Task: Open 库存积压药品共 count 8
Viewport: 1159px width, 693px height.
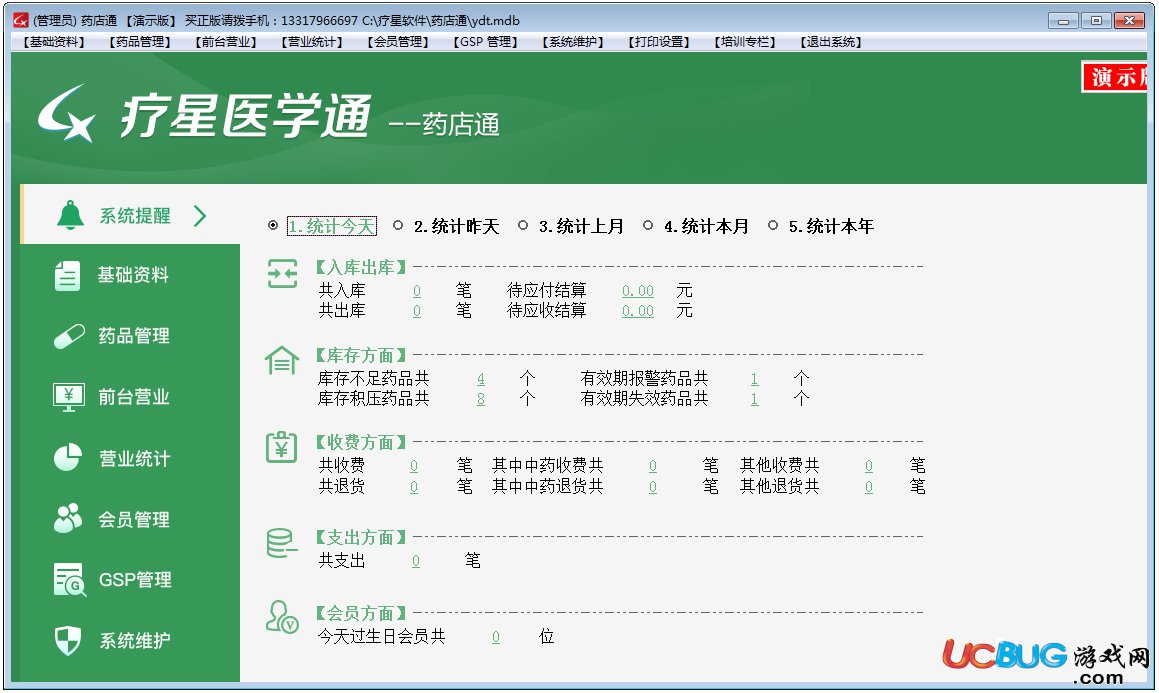Action: pos(480,399)
